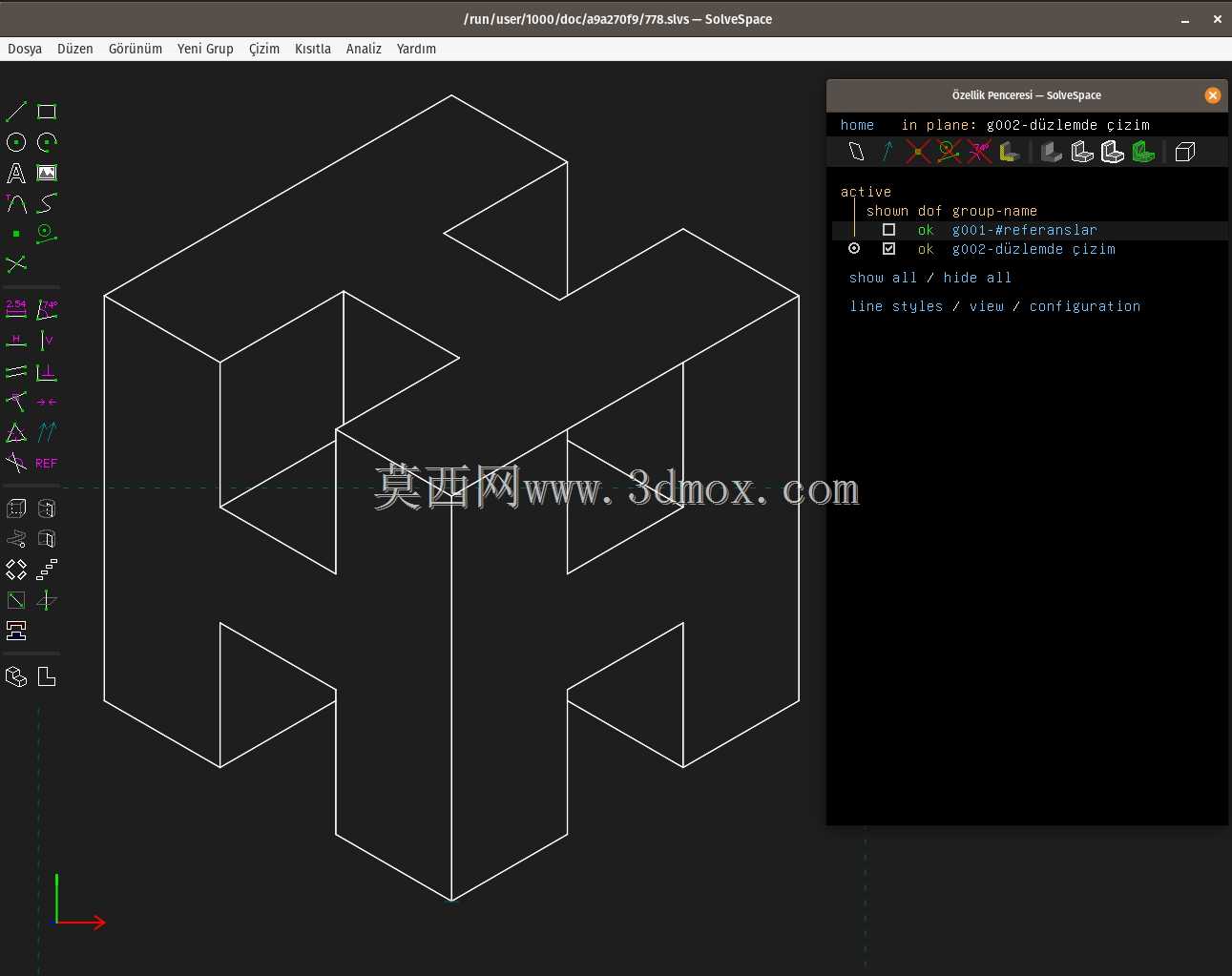The width and height of the screenshot is (1232, 976).
Task: Open the Analiz menu
Action: [x=364, y=49]
